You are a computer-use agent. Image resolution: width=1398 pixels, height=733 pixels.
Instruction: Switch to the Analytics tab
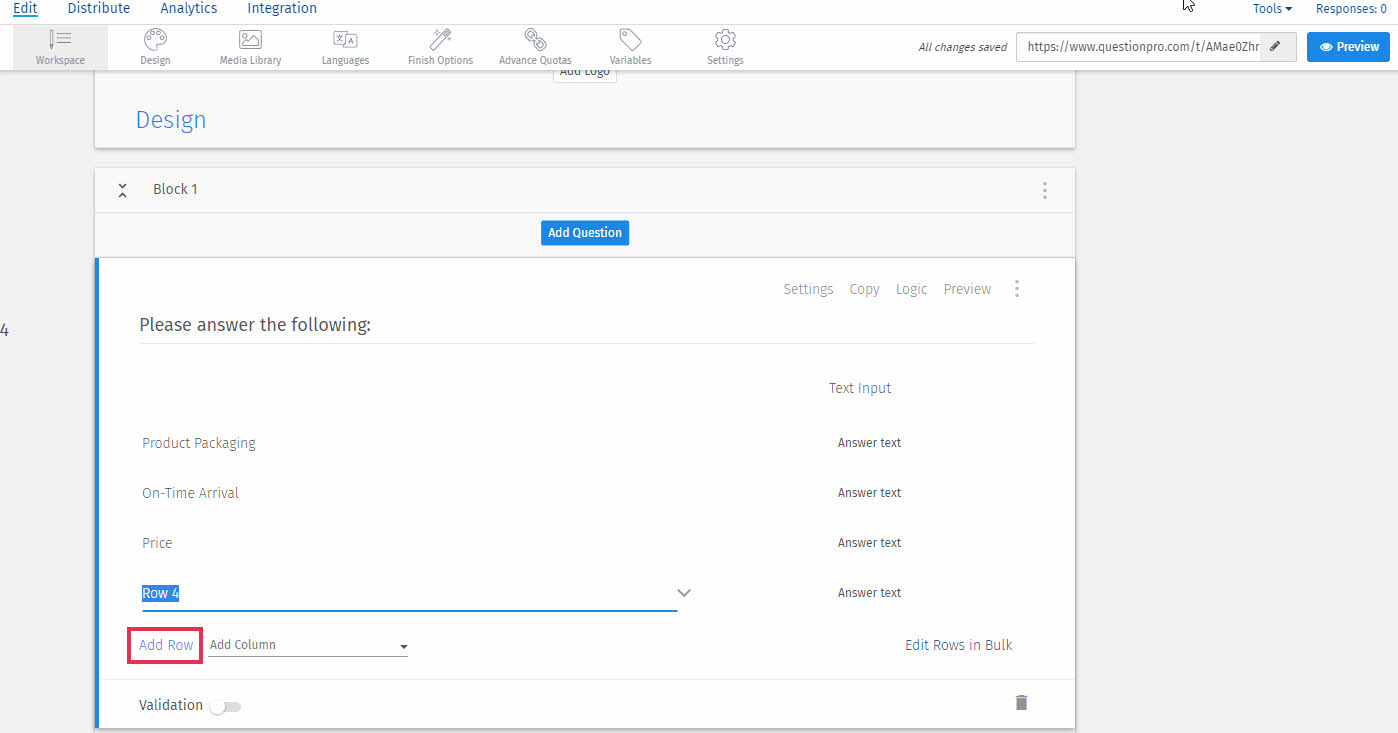(x=188, y=9)
